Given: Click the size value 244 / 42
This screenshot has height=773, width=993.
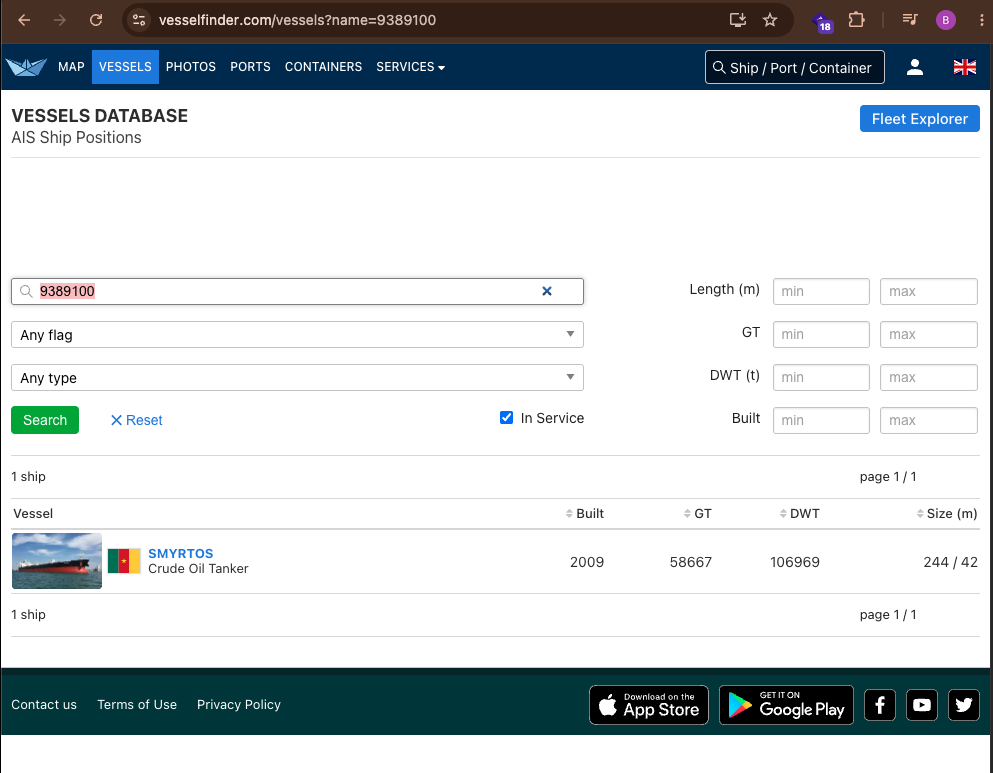Looking at the screenshot, I should coord(951,562).
